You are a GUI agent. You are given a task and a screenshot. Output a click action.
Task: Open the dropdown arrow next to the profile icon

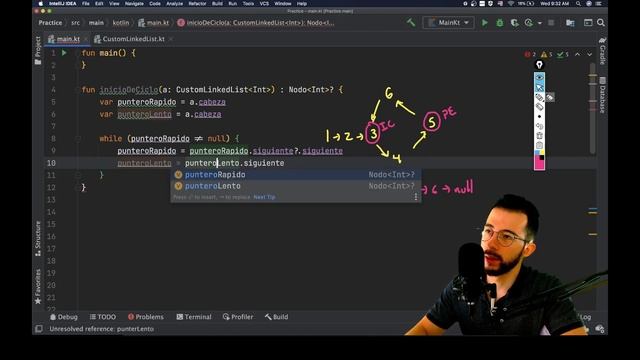coord(540,23)
